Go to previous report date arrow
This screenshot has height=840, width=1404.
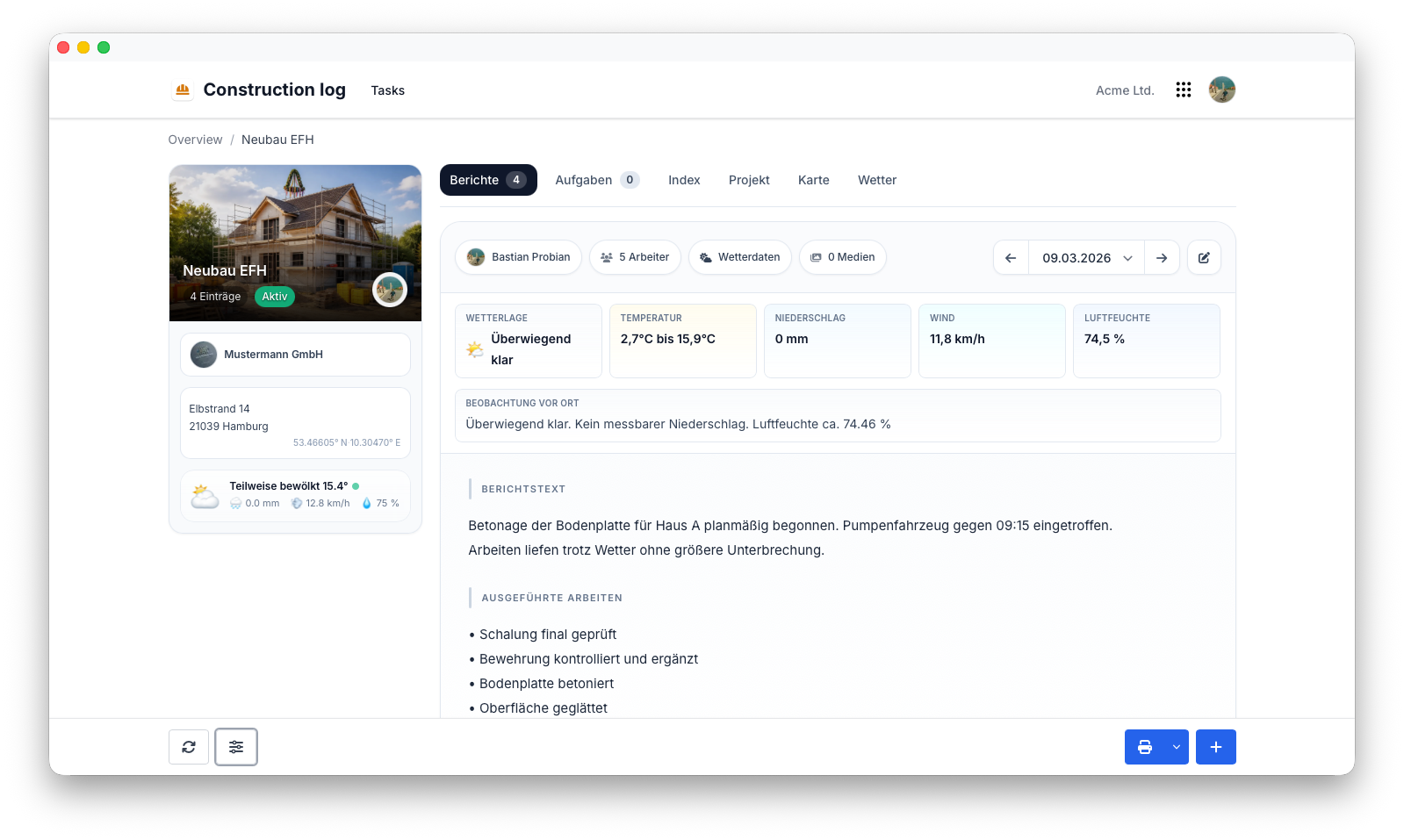(x=1011, y=258)
